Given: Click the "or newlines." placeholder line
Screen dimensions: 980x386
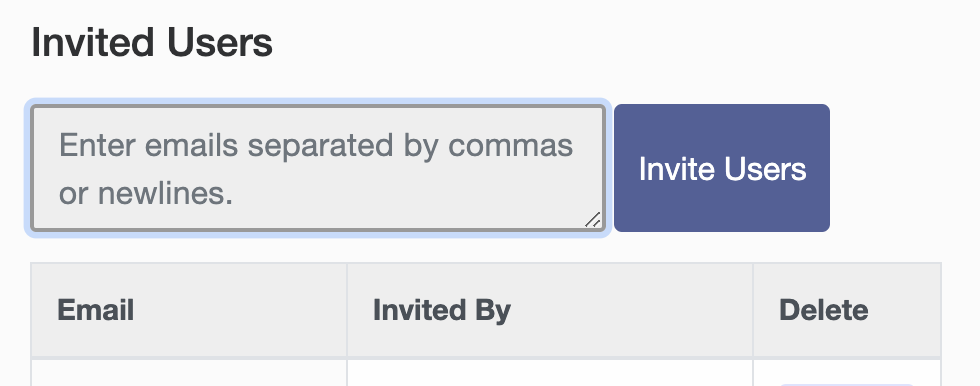Looking at the screenshot, I should point(146,194).
